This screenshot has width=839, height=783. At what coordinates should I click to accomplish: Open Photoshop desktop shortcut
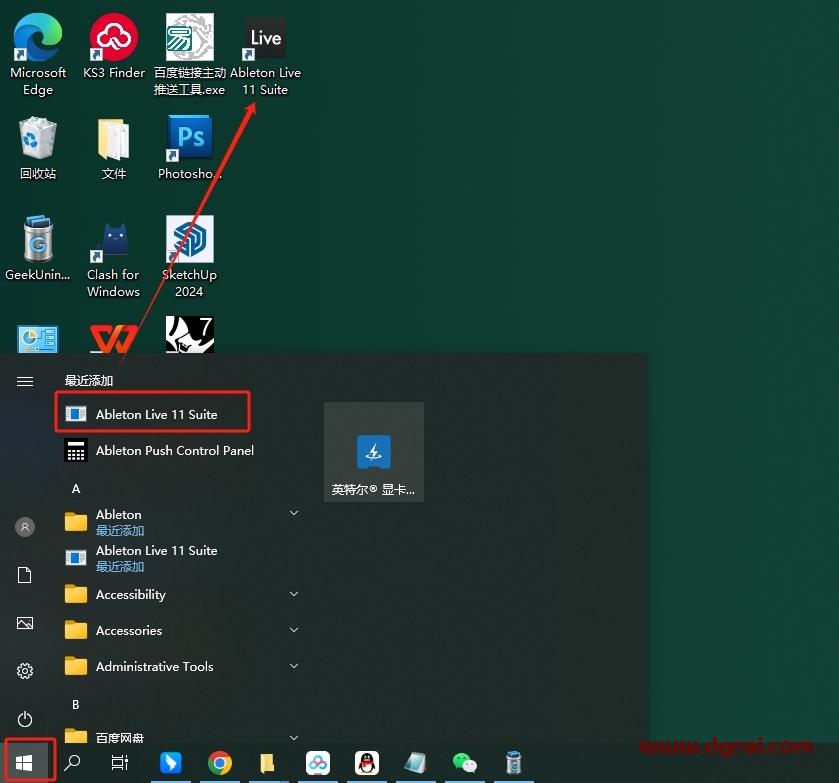pyautogui.click(x=189, y=148)
